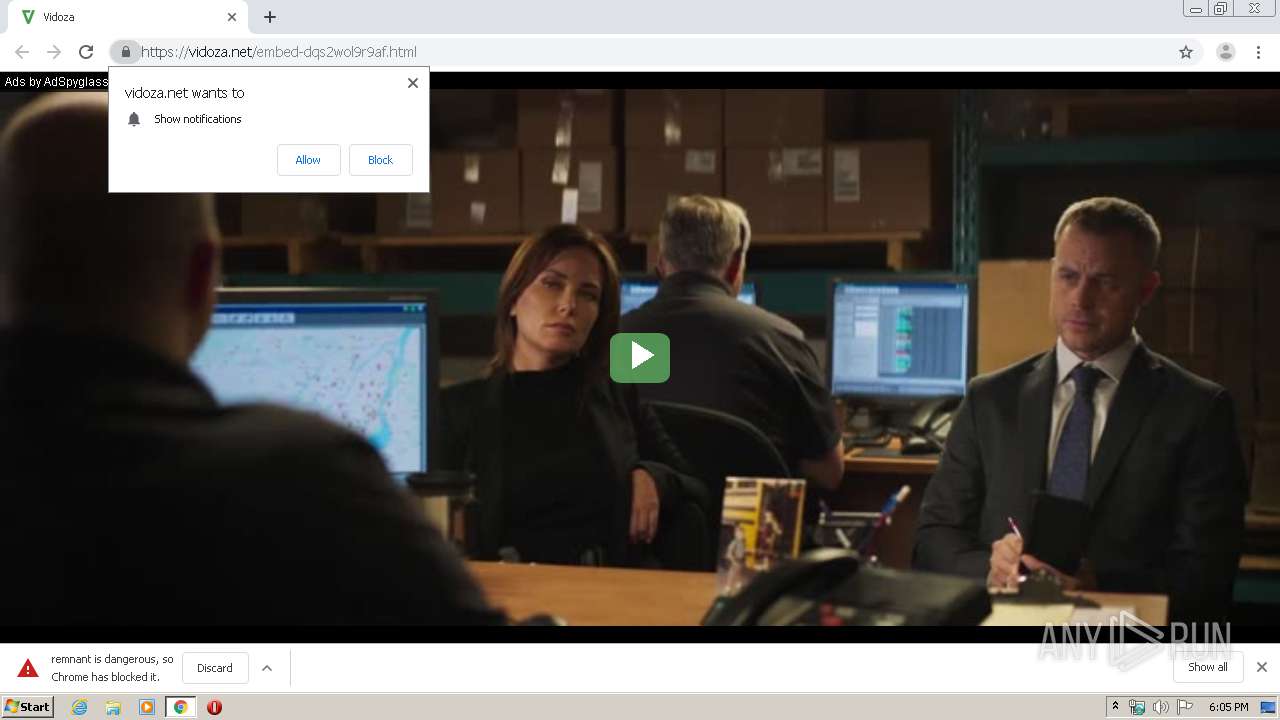Block notifications from vidoza.net

click(x=380, y=160)
